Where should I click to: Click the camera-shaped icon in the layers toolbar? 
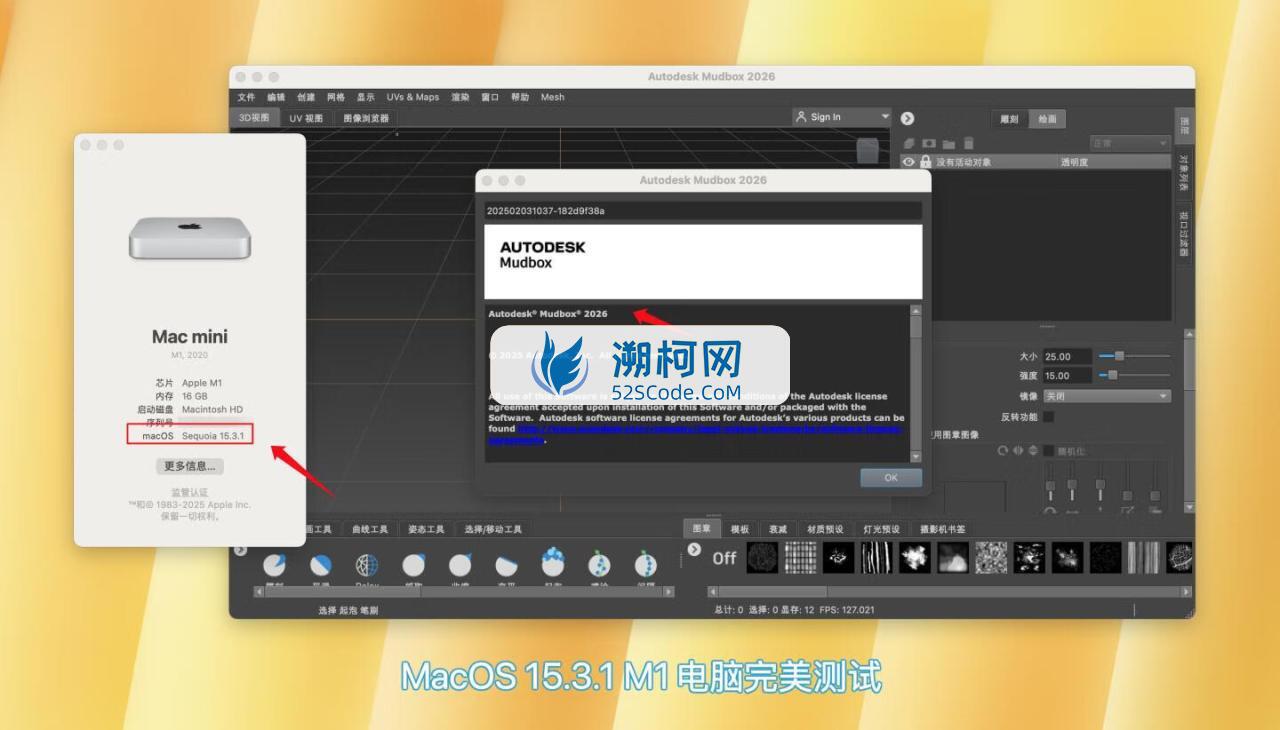pyautogui.click(x=929, y=144)
